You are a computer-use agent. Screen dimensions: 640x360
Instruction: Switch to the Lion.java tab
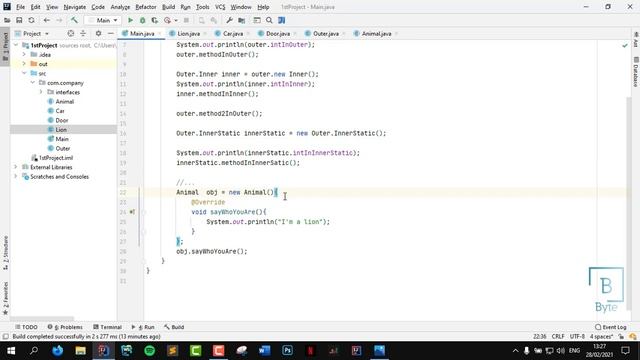click(188, 33)
